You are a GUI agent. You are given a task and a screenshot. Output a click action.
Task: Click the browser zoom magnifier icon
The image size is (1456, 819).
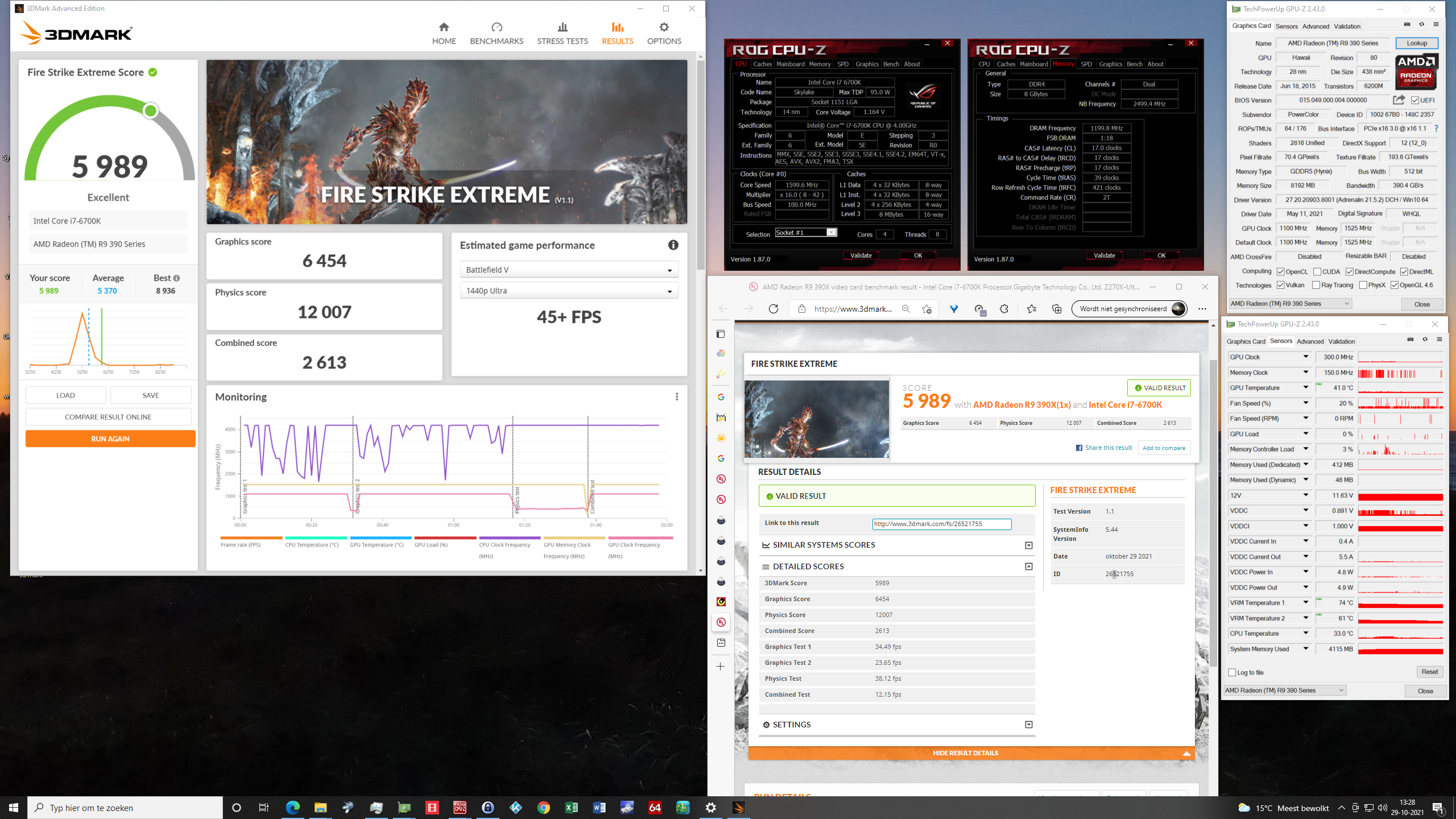click(x=906, y=309)
